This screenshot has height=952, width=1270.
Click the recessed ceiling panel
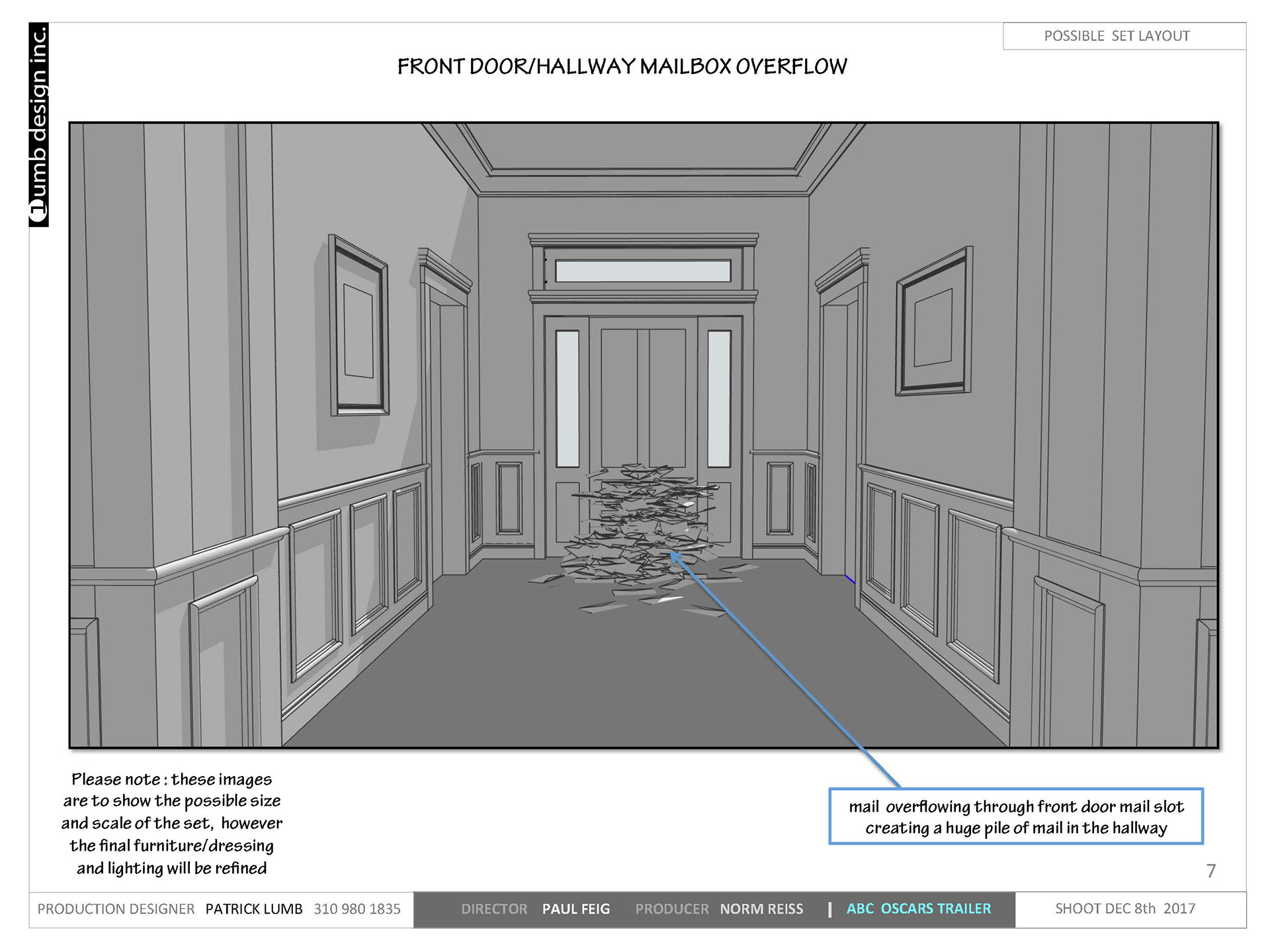(643, 146)
